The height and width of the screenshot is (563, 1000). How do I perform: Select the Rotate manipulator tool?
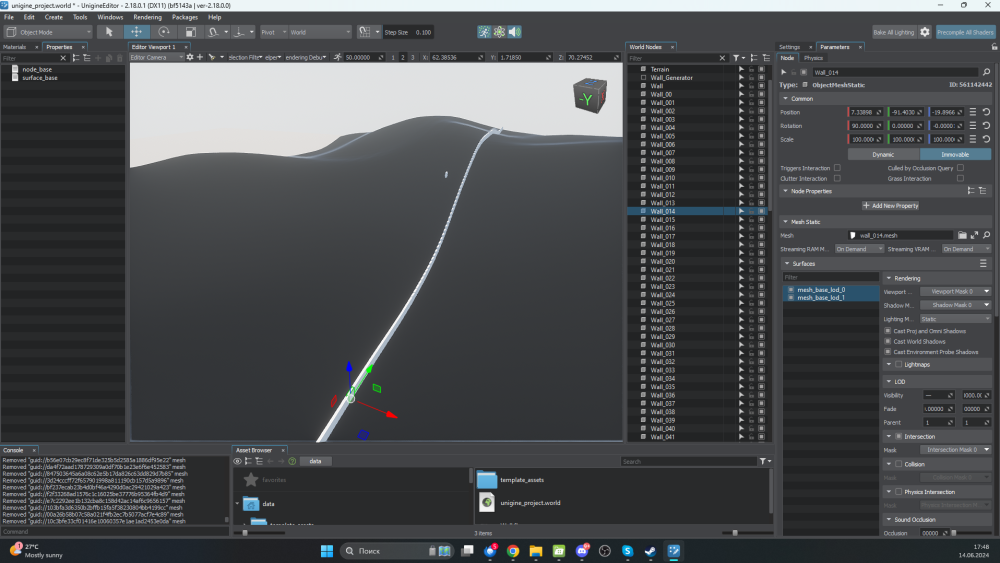[x=164, y=32]
